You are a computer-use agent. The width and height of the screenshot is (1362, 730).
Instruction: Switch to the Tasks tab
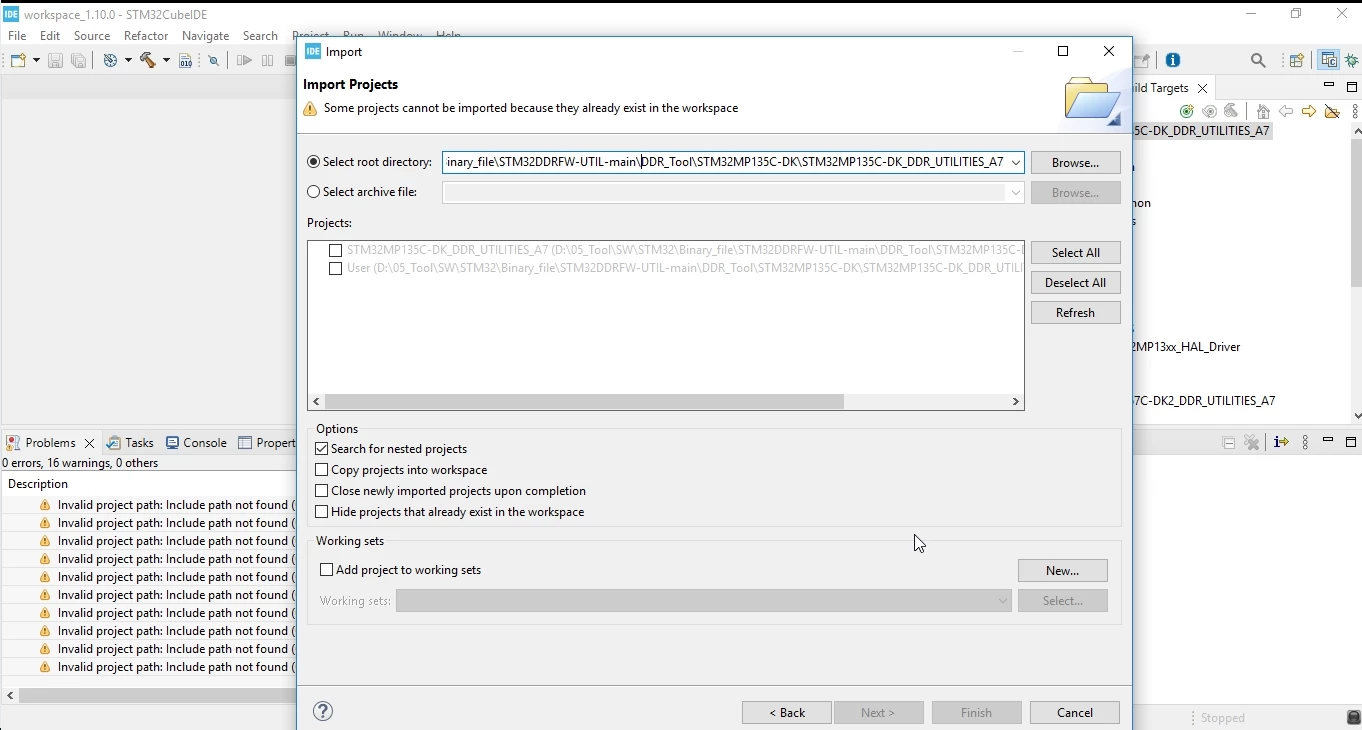pyautogui.click(x=131, y=443)
